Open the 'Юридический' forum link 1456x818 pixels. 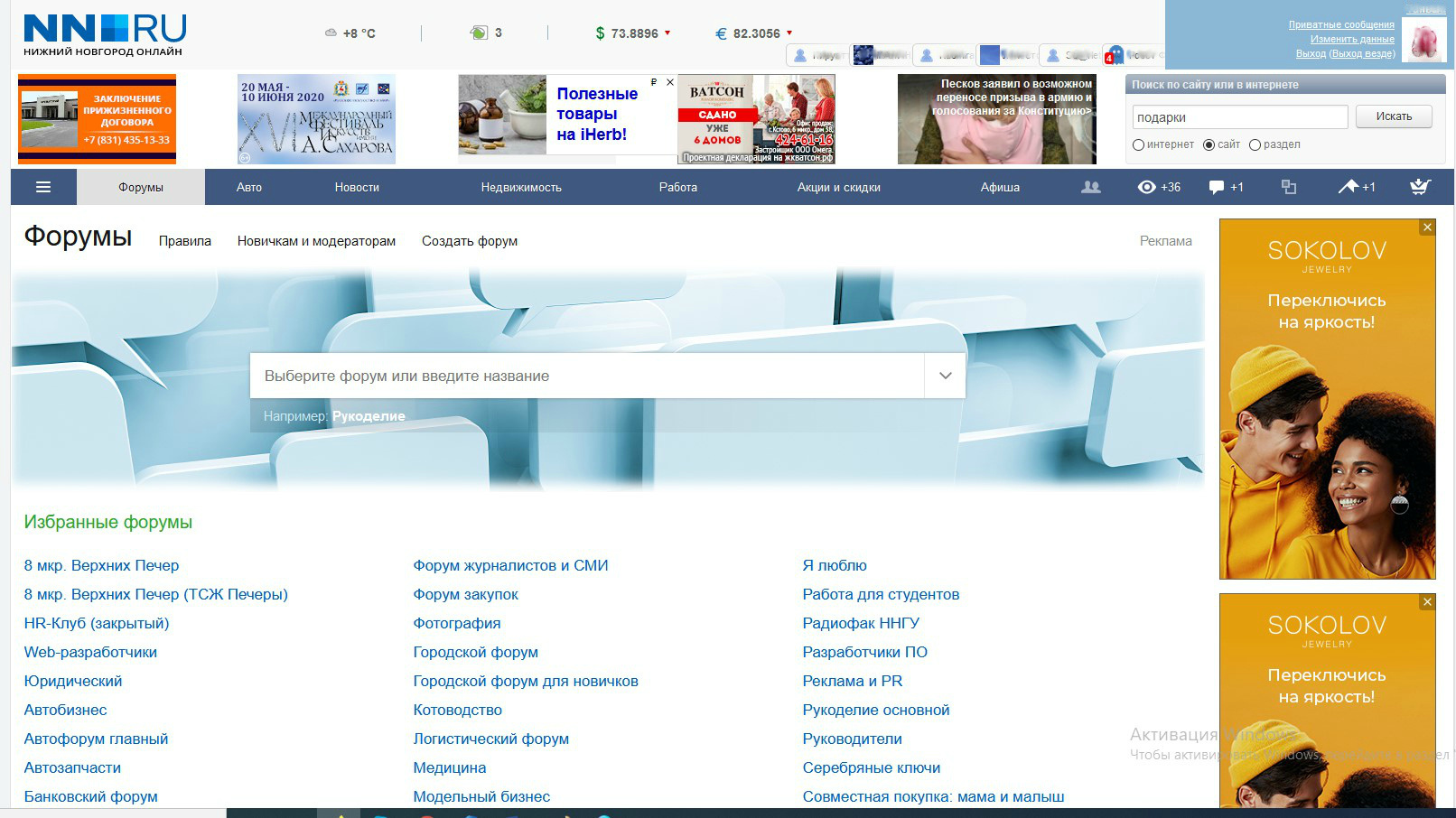click(x=73, y=681)
